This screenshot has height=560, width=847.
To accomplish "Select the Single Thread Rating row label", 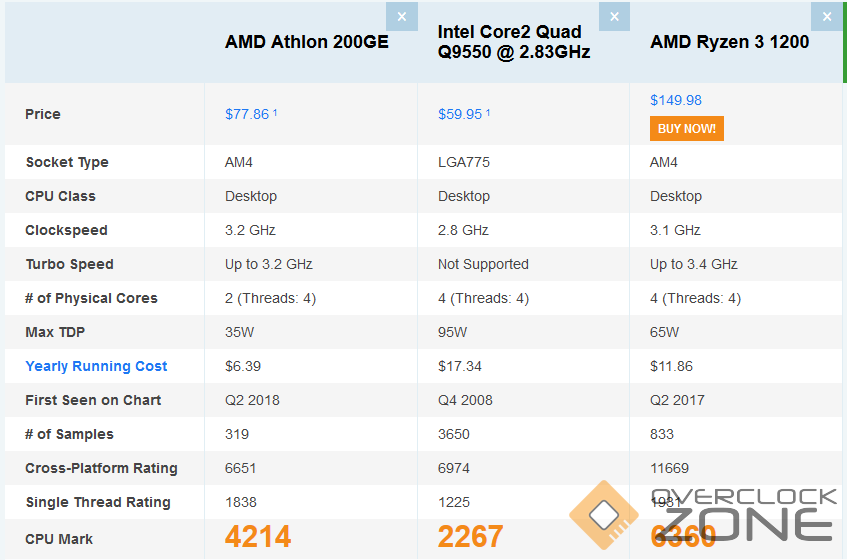I will pyautogui.click(x=98, y=502).
